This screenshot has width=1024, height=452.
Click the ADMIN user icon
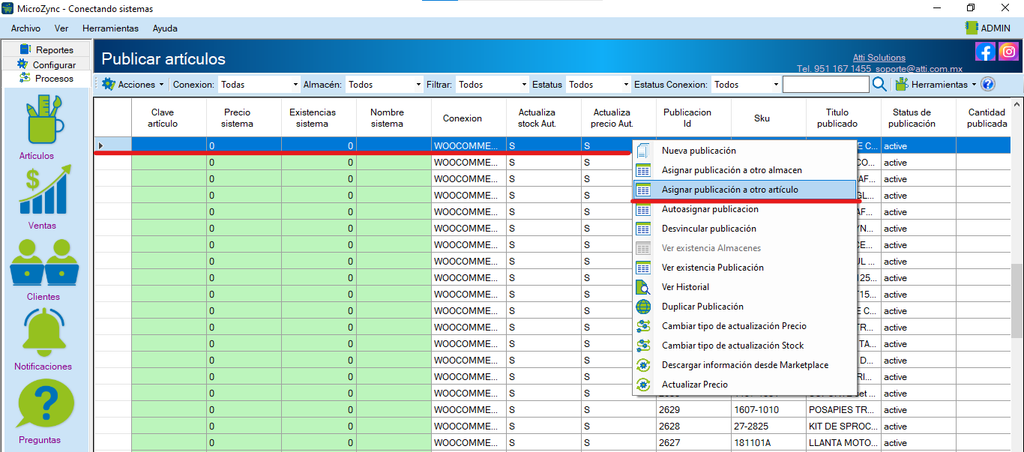click(x=971, y=28)
